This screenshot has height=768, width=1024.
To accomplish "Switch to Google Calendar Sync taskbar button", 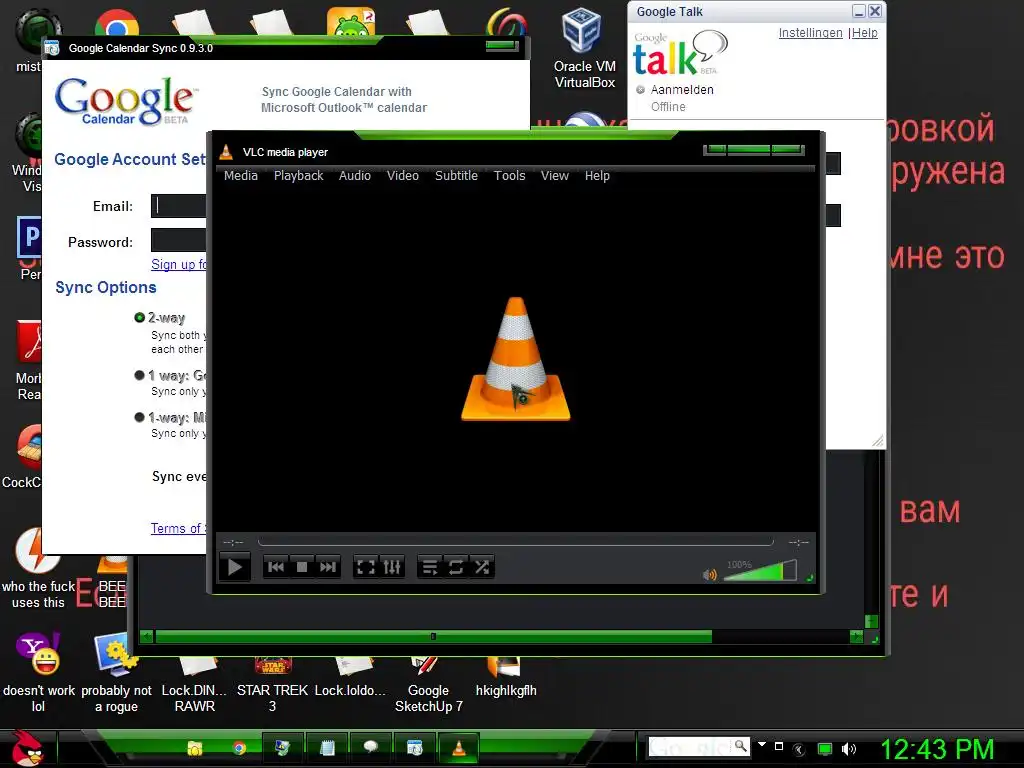I will point(414,748).
